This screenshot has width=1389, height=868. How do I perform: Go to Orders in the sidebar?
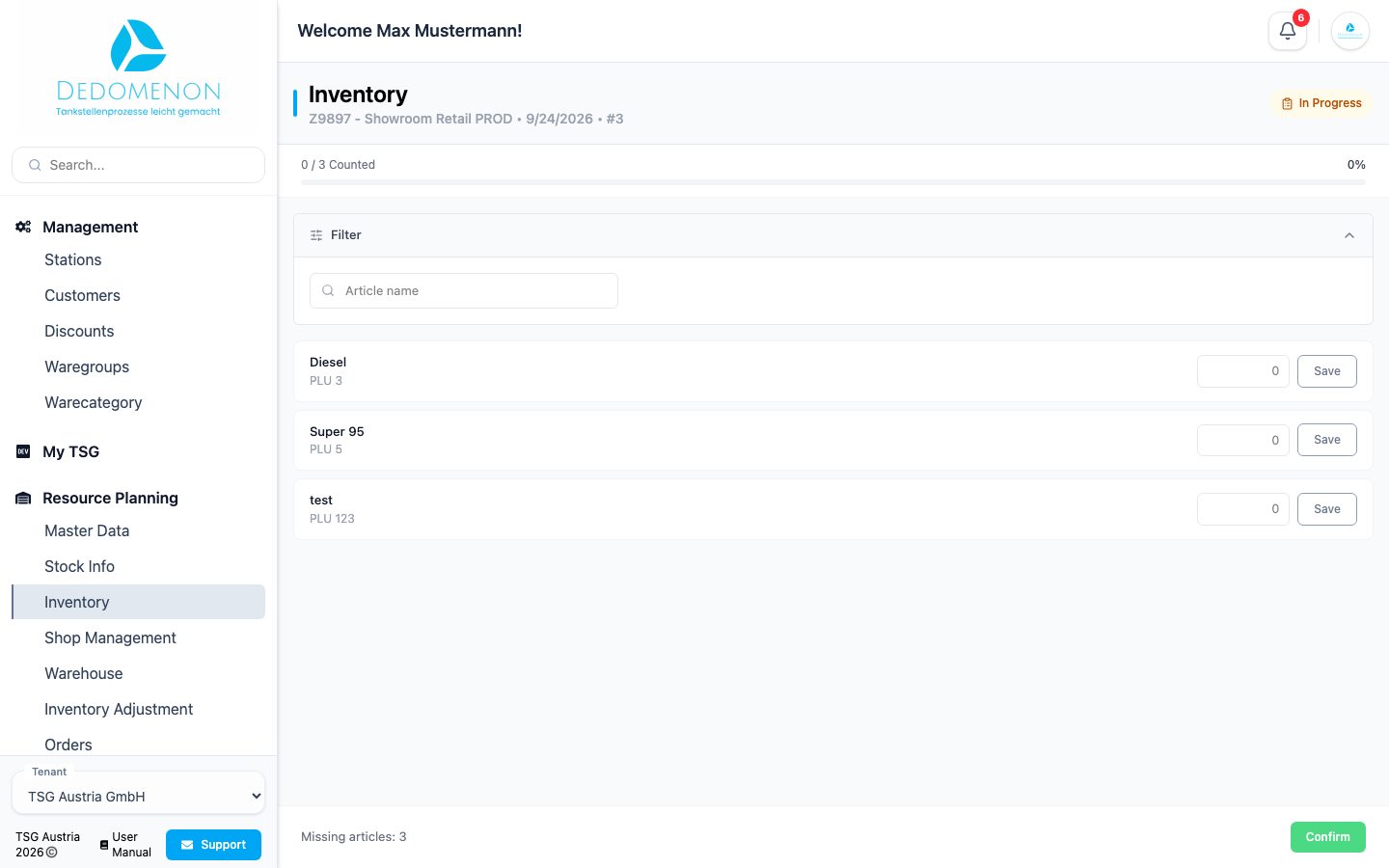(x=68, y=745)
